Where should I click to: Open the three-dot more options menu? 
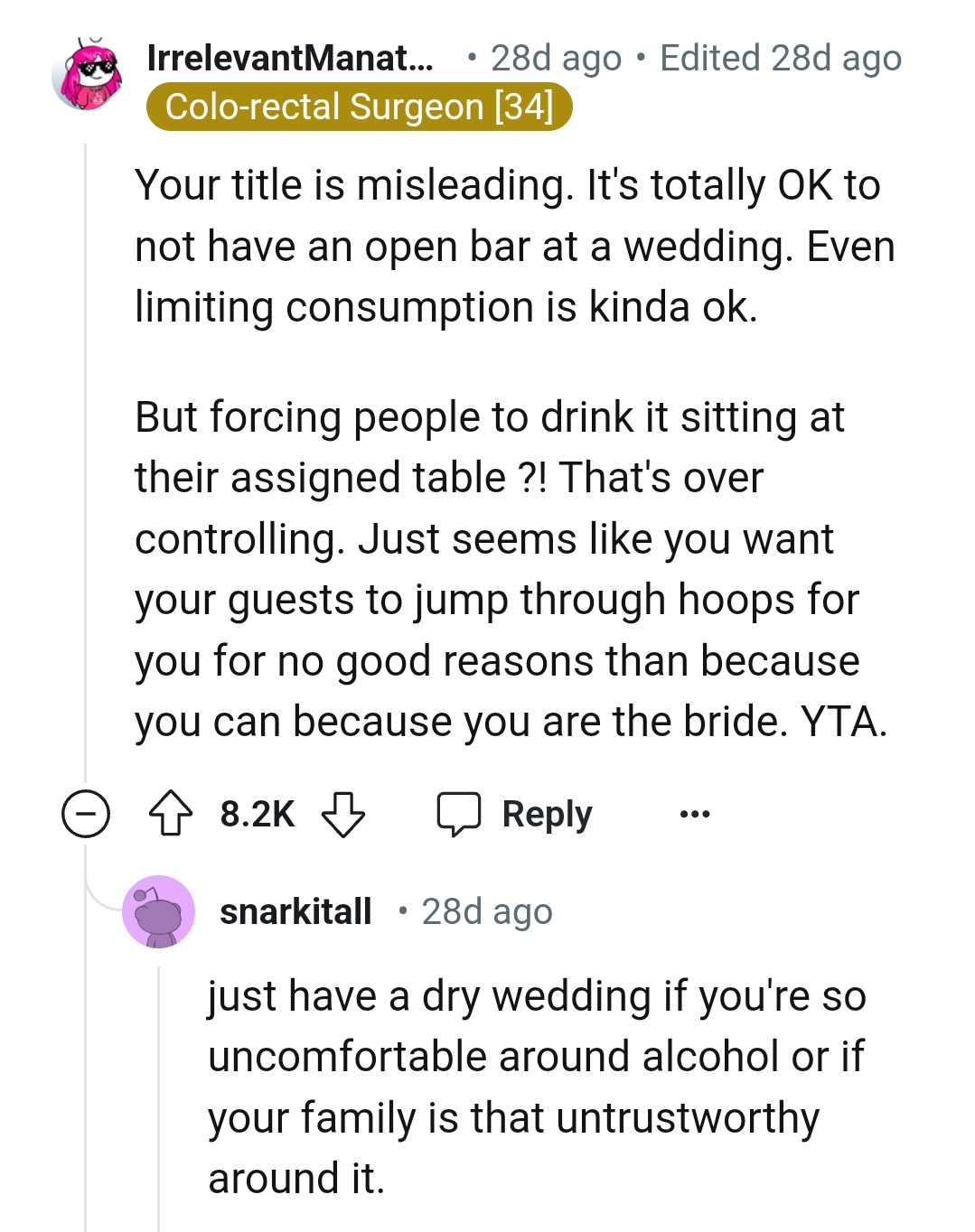(694, 814)
